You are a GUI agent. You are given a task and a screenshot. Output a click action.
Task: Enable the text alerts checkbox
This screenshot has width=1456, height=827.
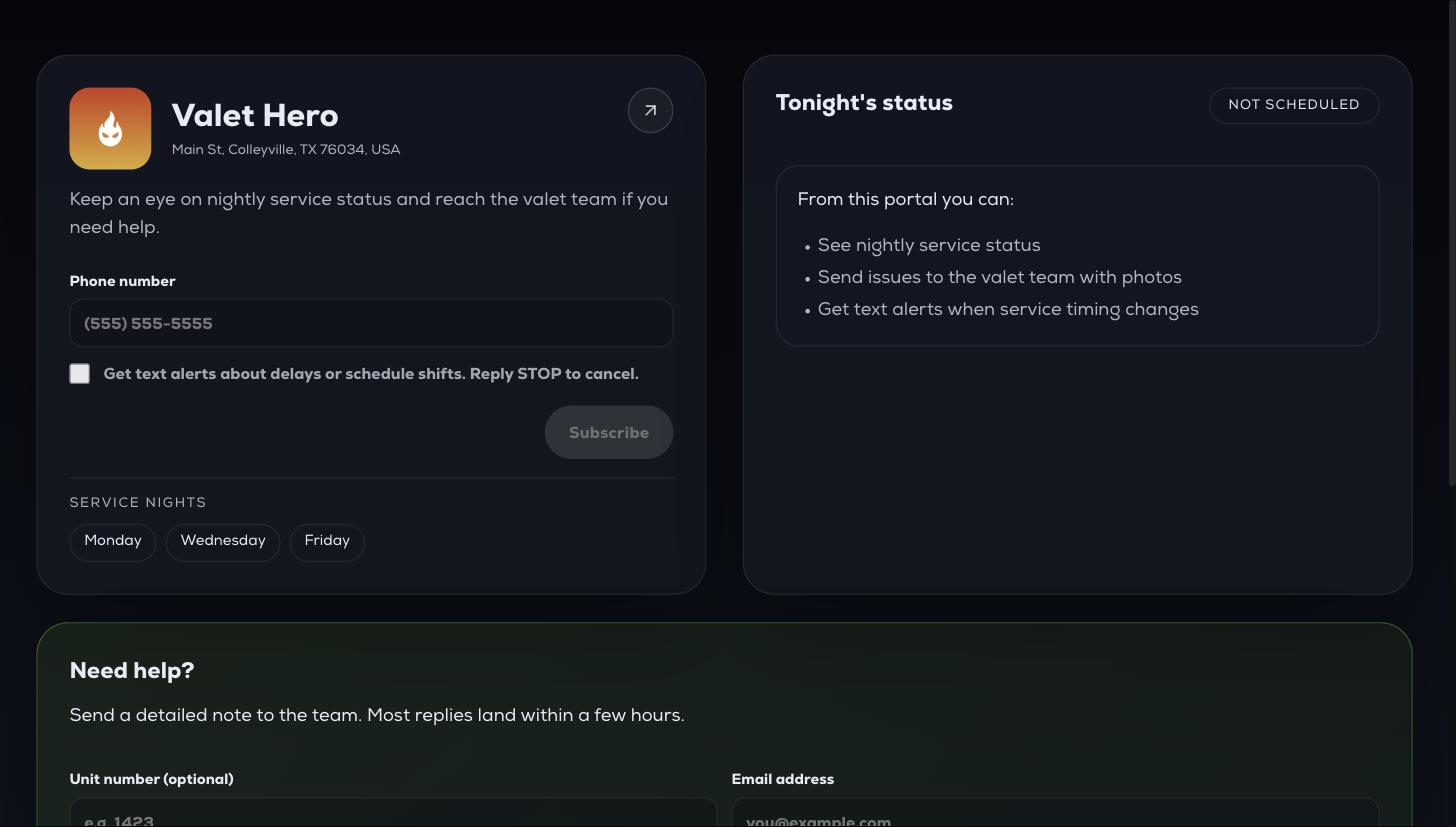click(x=80, y=373)
